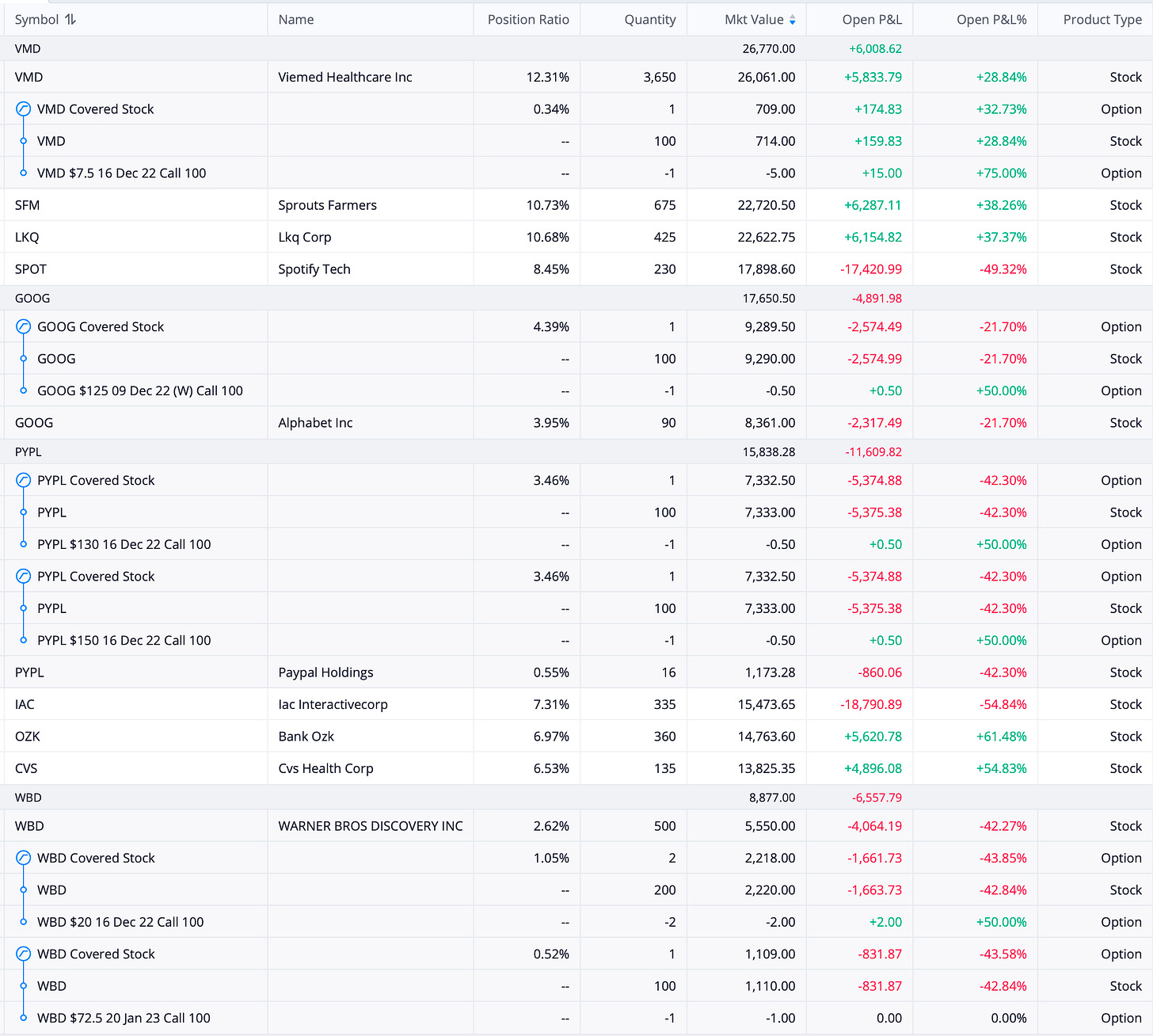Sort by the Open P&L column header
The width and height of the screenshot is (1153, 1036).
[x=872, y=20]
